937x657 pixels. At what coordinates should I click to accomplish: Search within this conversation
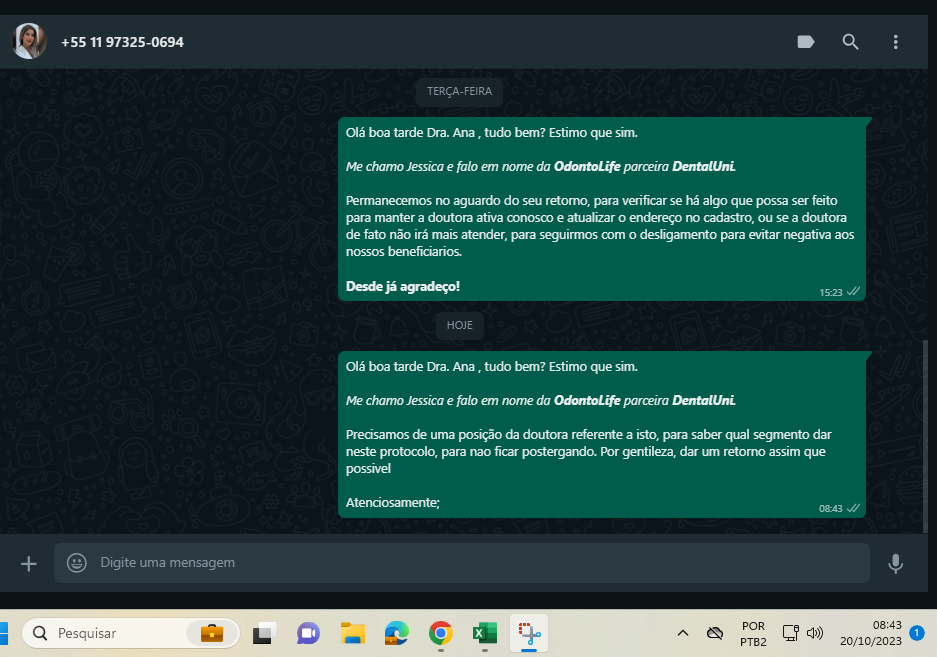850,42
